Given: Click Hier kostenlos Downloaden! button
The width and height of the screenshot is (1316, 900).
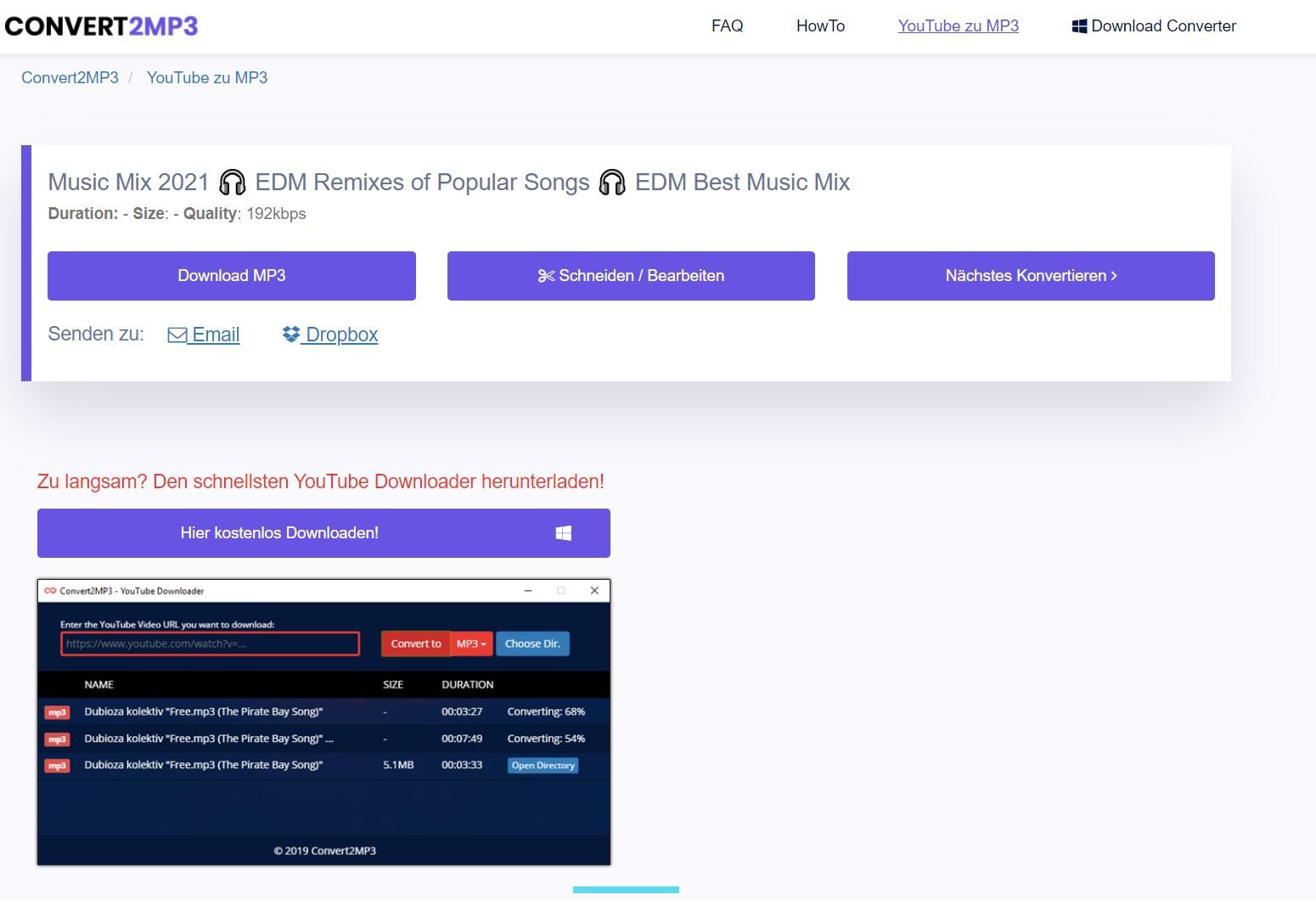Looking at the screenshot, I should (x=323, y=533).
